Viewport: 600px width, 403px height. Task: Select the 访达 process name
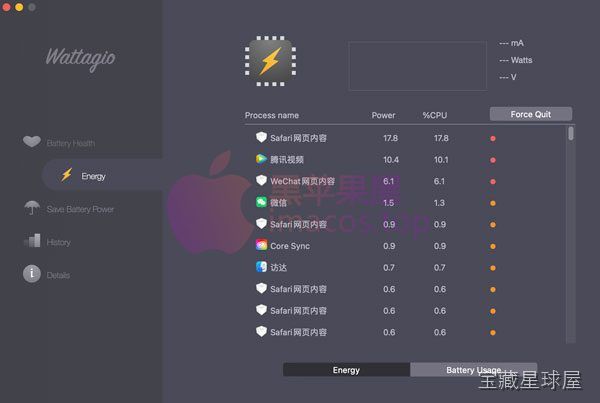point(278,268)
